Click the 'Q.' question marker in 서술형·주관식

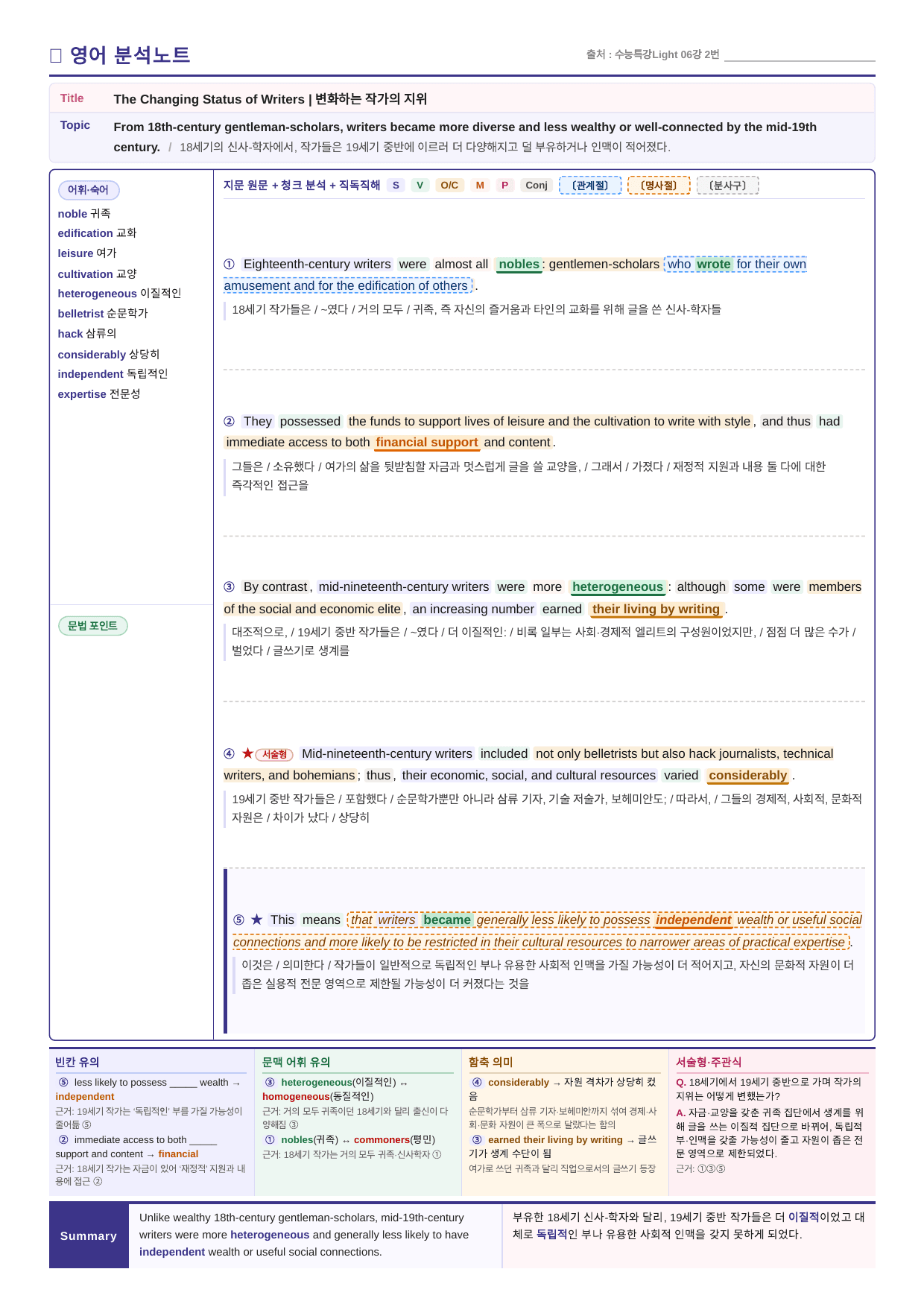[x=681, y=1083]
